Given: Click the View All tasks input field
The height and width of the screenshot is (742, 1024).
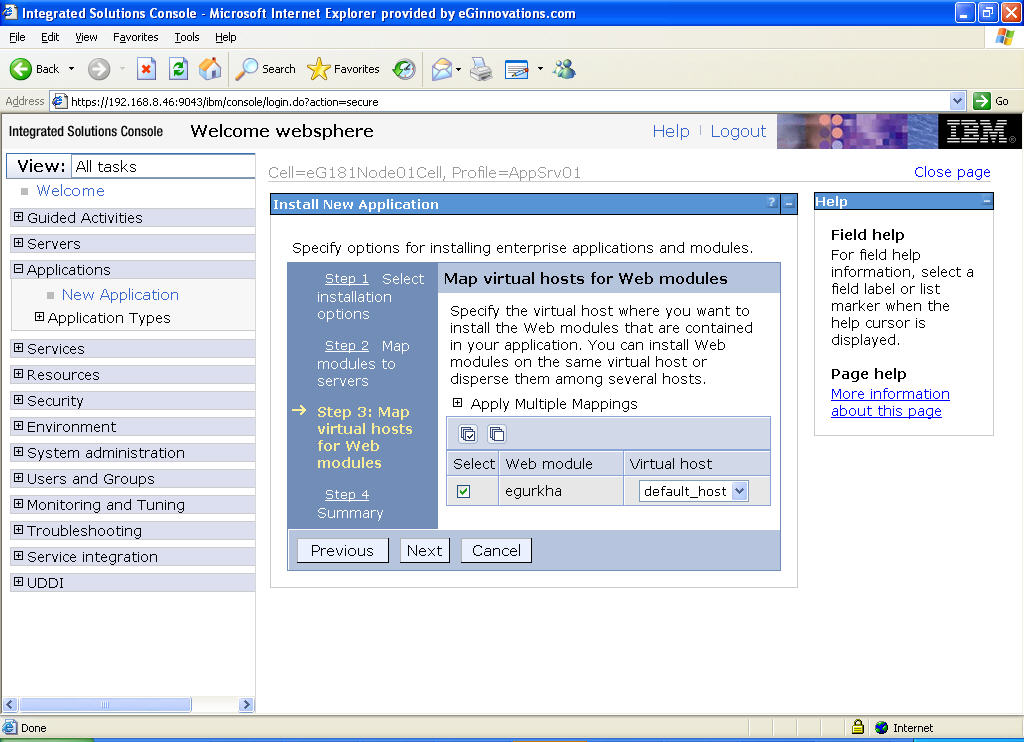Looking at the screenshot, I should [x=162, y=167].
